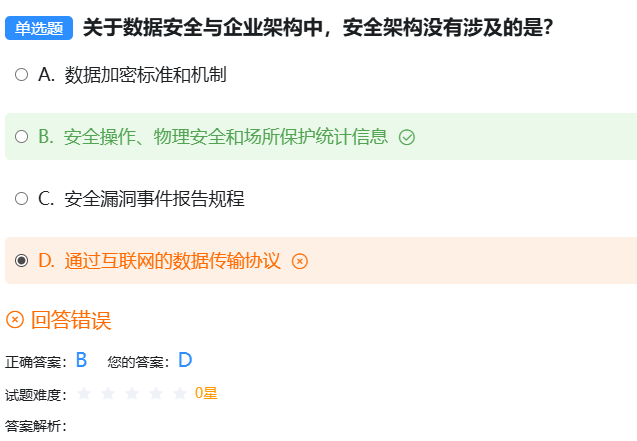Click the fifth difficulty star
This screenshot has width=637, height=441.
pyautogui.click(x=180, y=394)
